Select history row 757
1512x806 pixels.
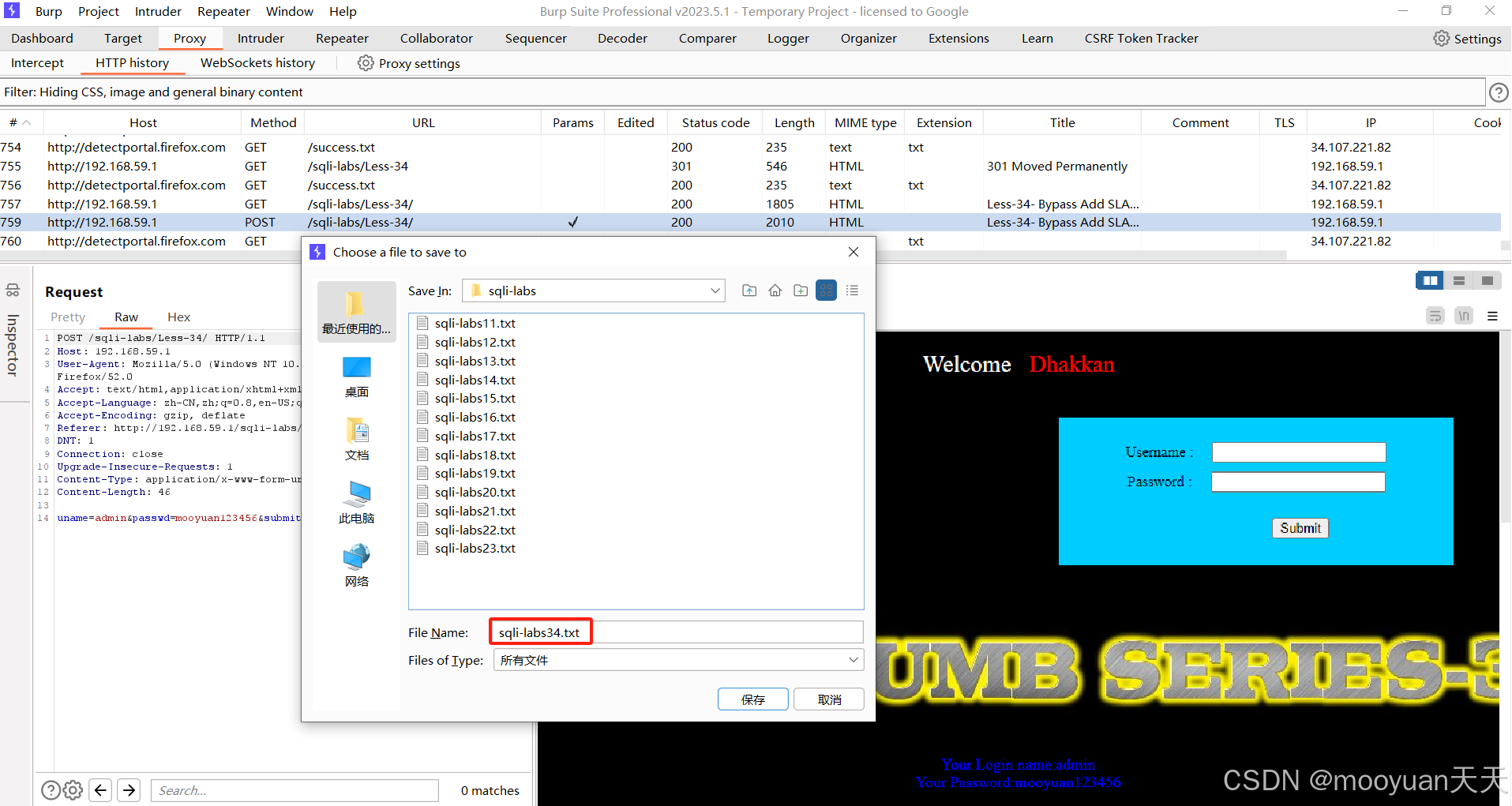pyautogui.click(x=750, y=204)
